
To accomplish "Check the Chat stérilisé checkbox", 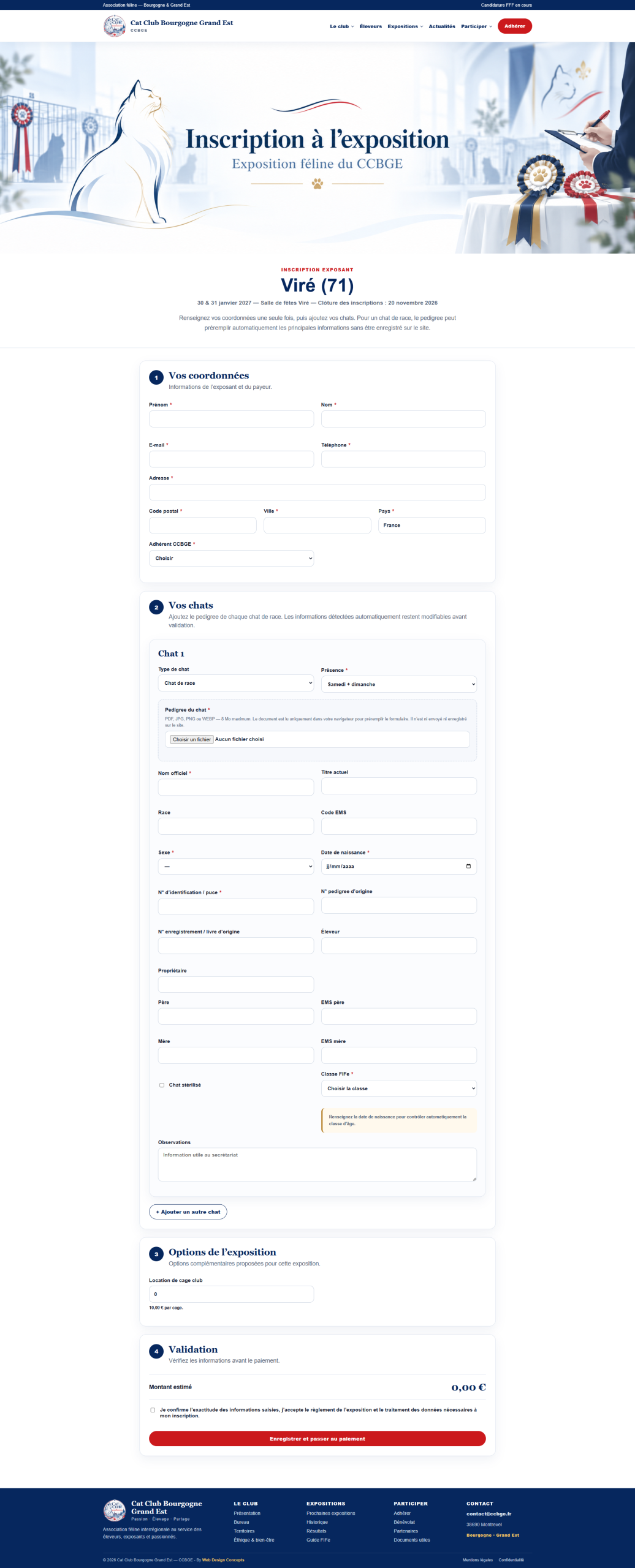I will pyautogui.click(x=162, y=1085).
